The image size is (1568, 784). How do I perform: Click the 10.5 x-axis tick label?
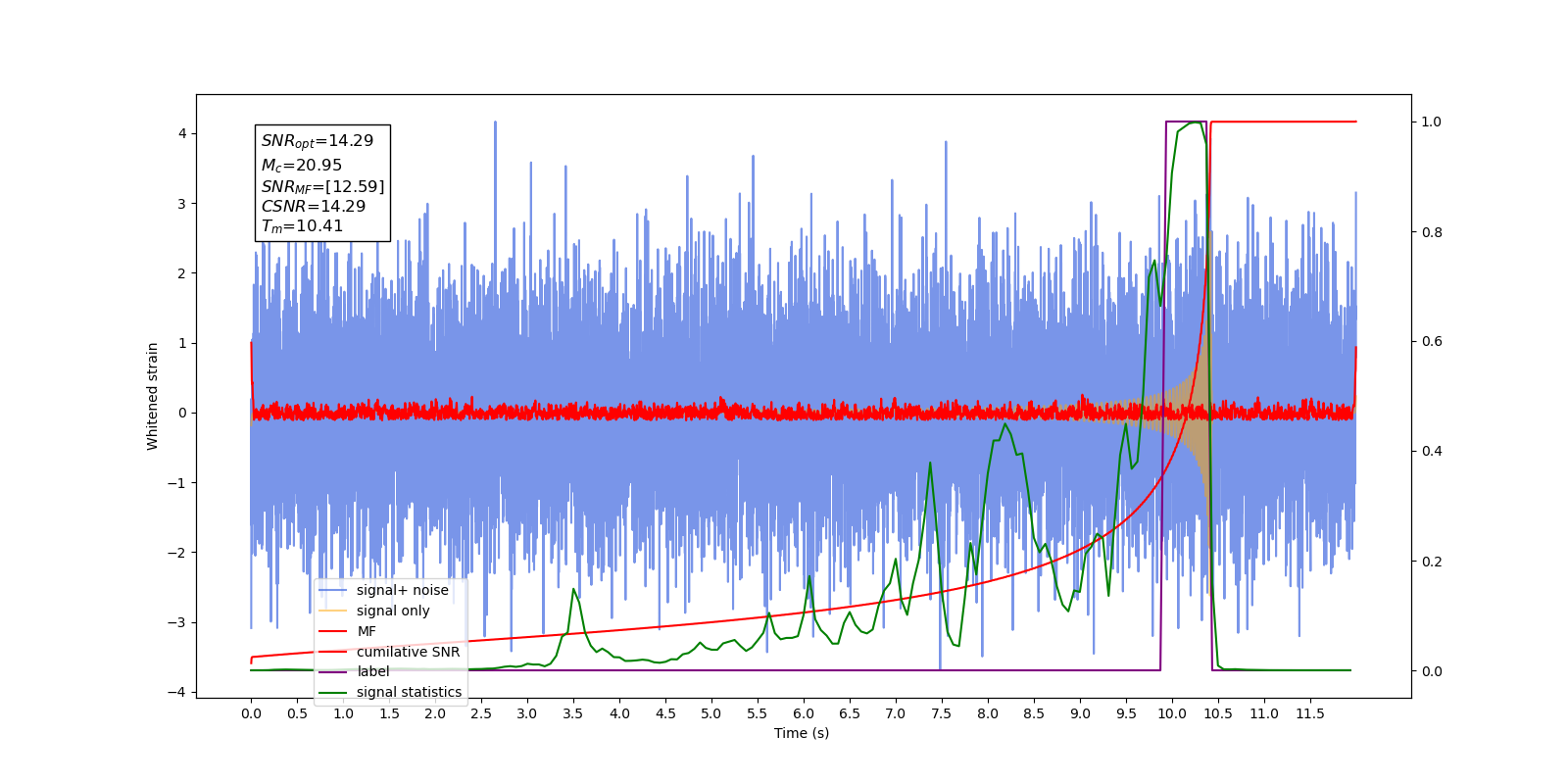[x=1218, y=713]
